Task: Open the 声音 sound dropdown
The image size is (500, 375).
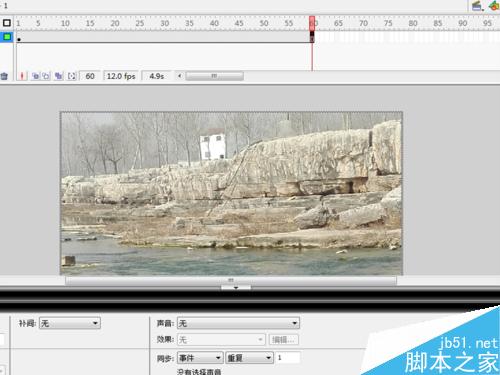Action: [x=238, y=323]
